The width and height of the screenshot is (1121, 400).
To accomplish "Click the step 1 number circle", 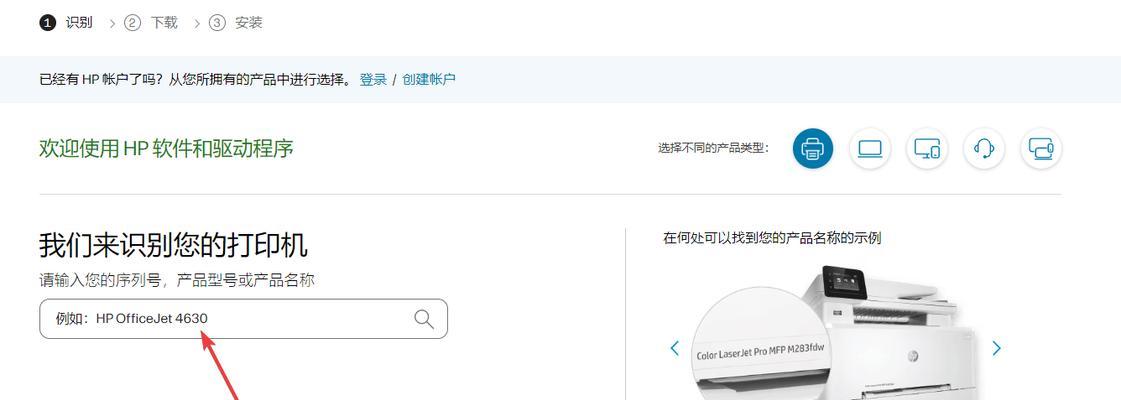I will tap(47, 23).
